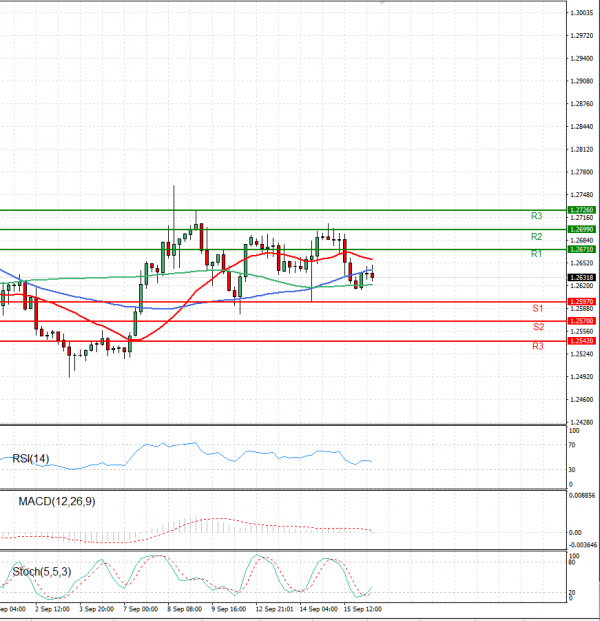Click the RSI(14) indicator label

point(31,459)
